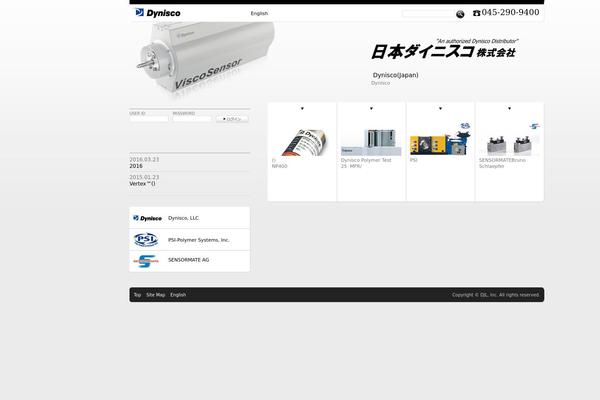Click English in the footer bar
Screen dimensions: 600x400
178,295
